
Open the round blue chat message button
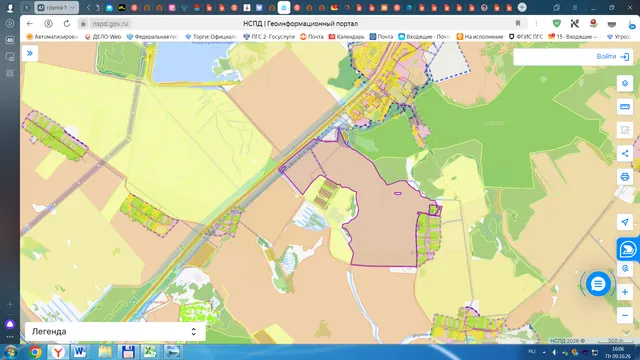coord(598,284)
